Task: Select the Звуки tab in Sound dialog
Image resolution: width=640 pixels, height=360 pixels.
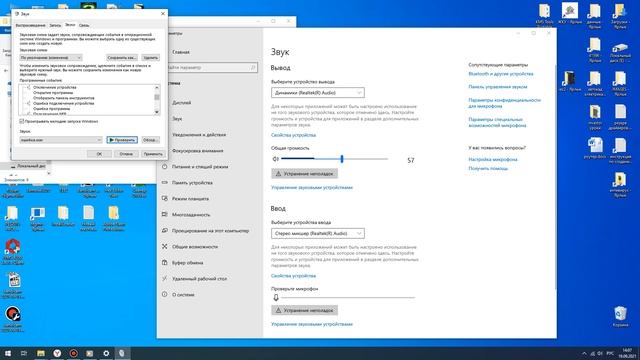Action: pos(70,25)
